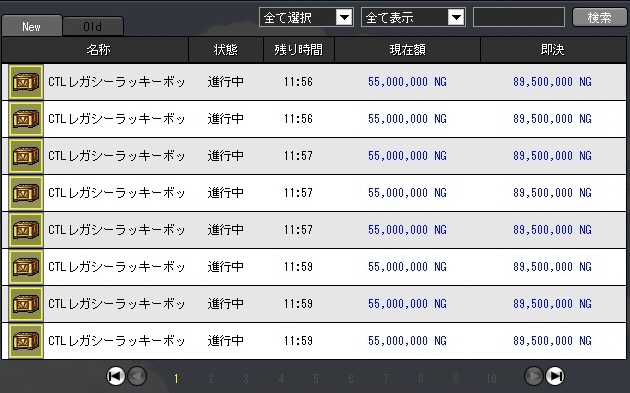The image size is (630, 393).
Task: Sort by 現在額 column header
Action: 407,50
